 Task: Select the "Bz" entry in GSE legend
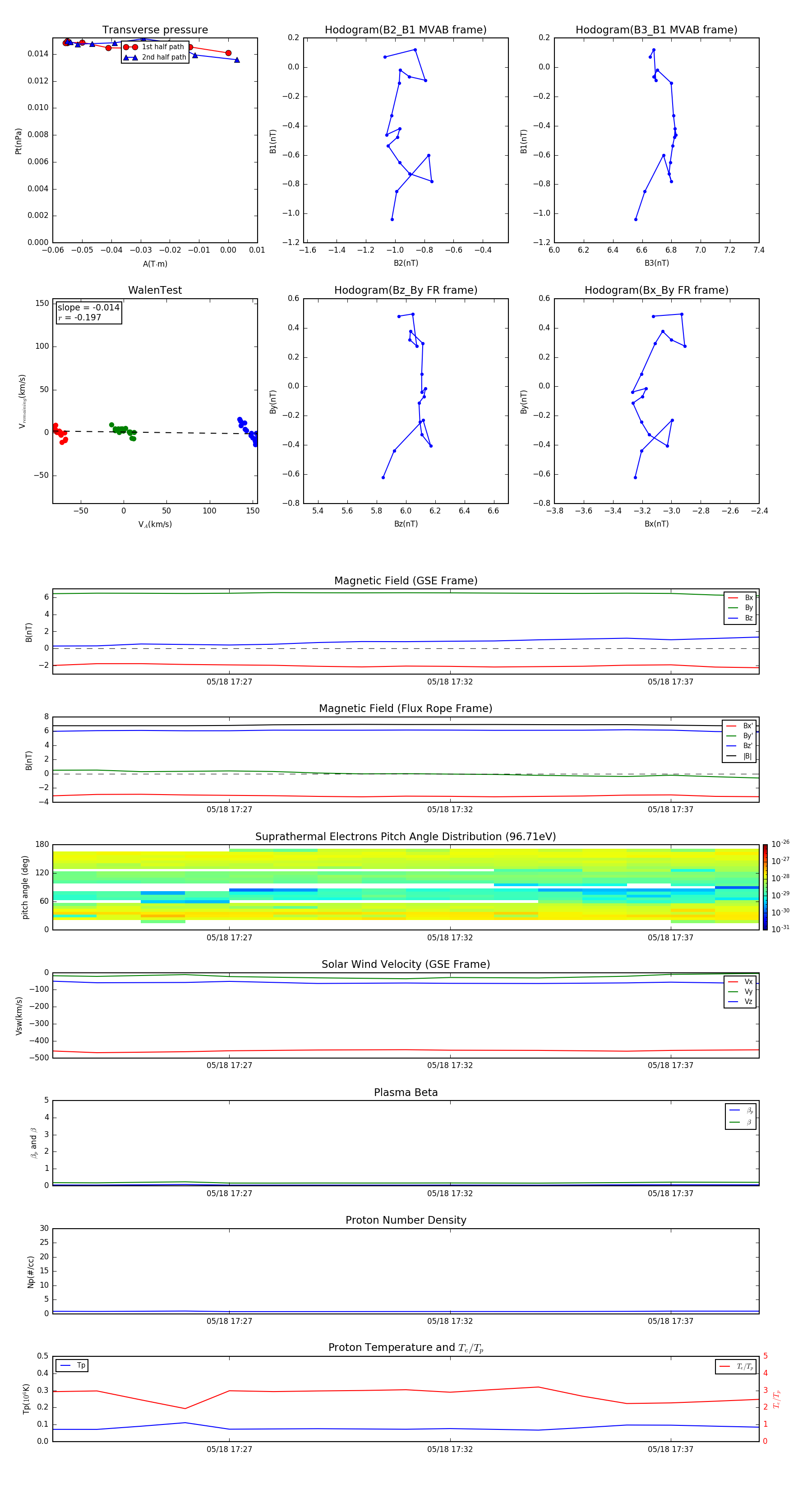pyautogui.click(x=740, y=618)
